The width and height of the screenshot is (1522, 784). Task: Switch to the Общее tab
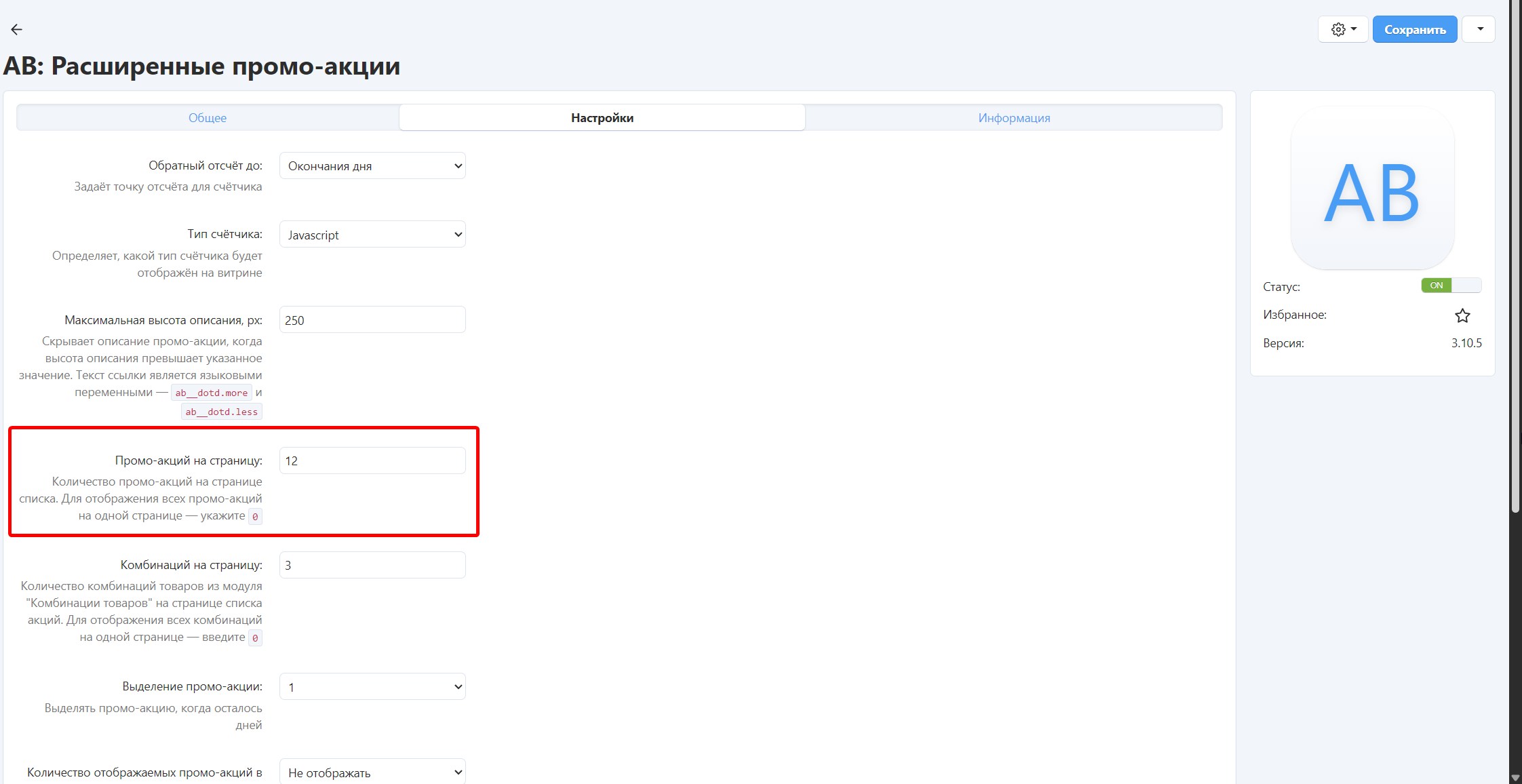tap(208, 117)
